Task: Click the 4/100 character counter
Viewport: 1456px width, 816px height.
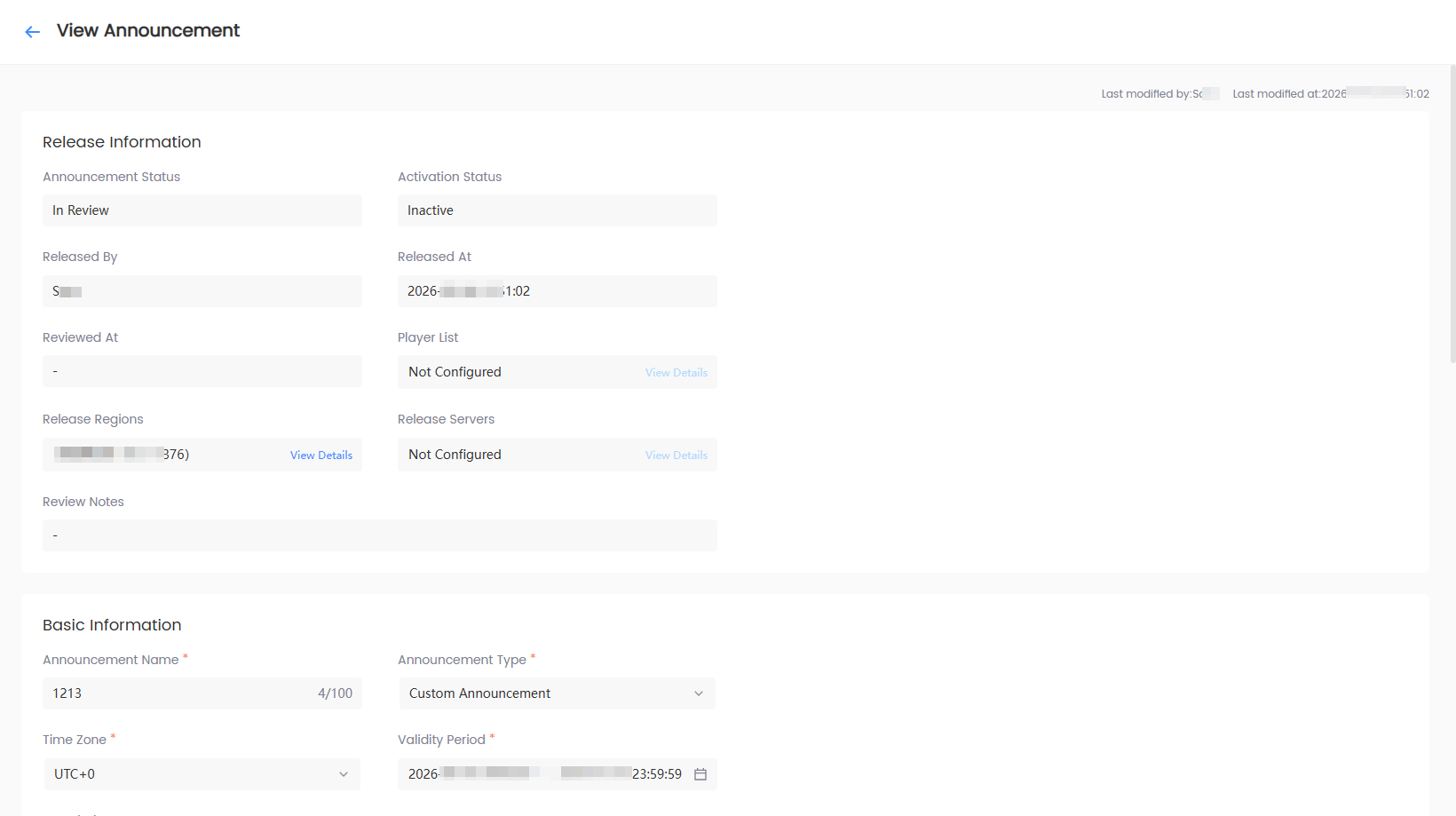Action: pyautogui.click(x=336, y=693)
